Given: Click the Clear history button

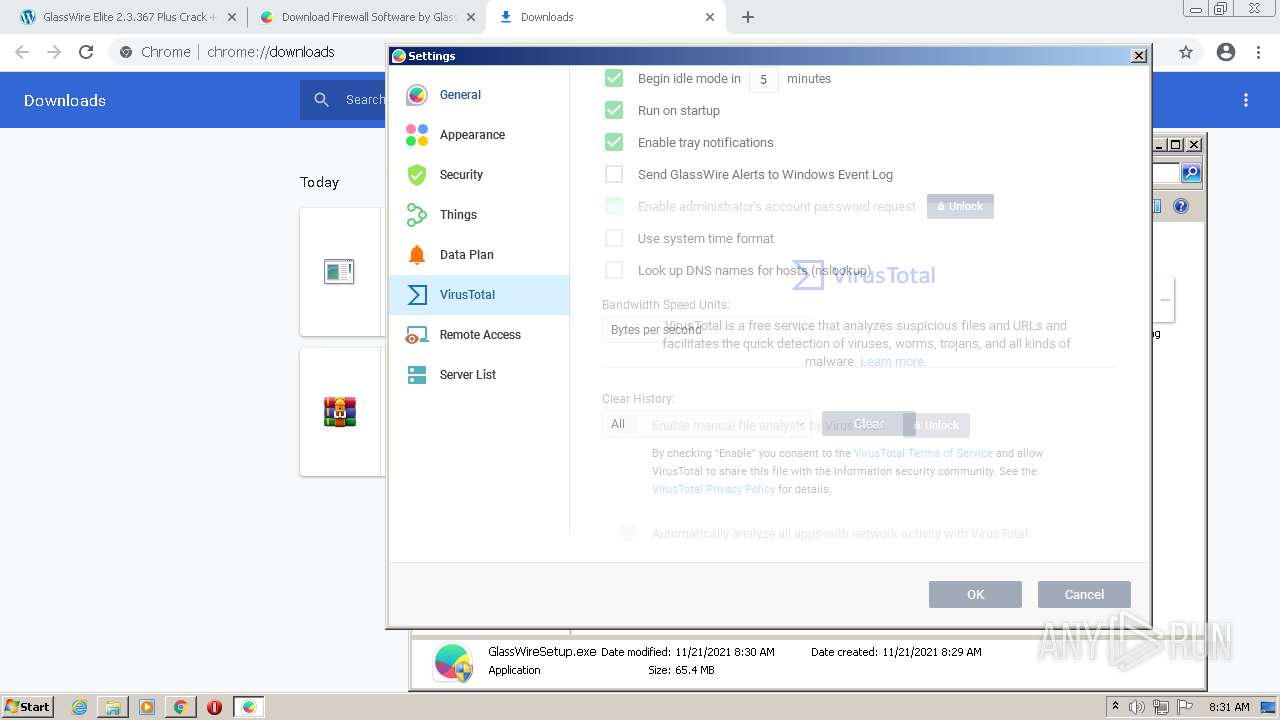Looking at the screenshot, I should (868, 424).
